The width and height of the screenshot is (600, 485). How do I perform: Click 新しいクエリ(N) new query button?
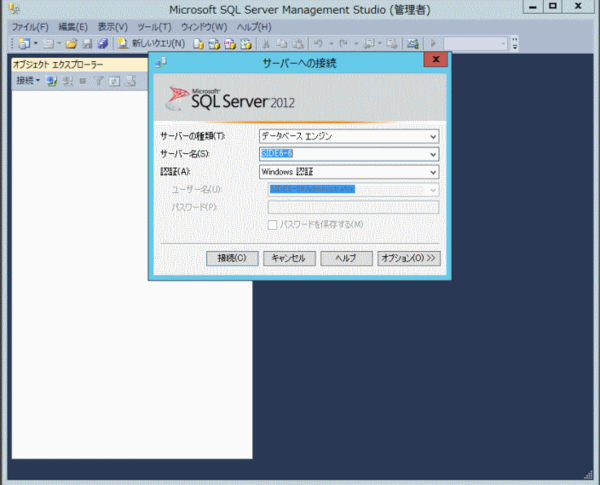coord(151,44)
